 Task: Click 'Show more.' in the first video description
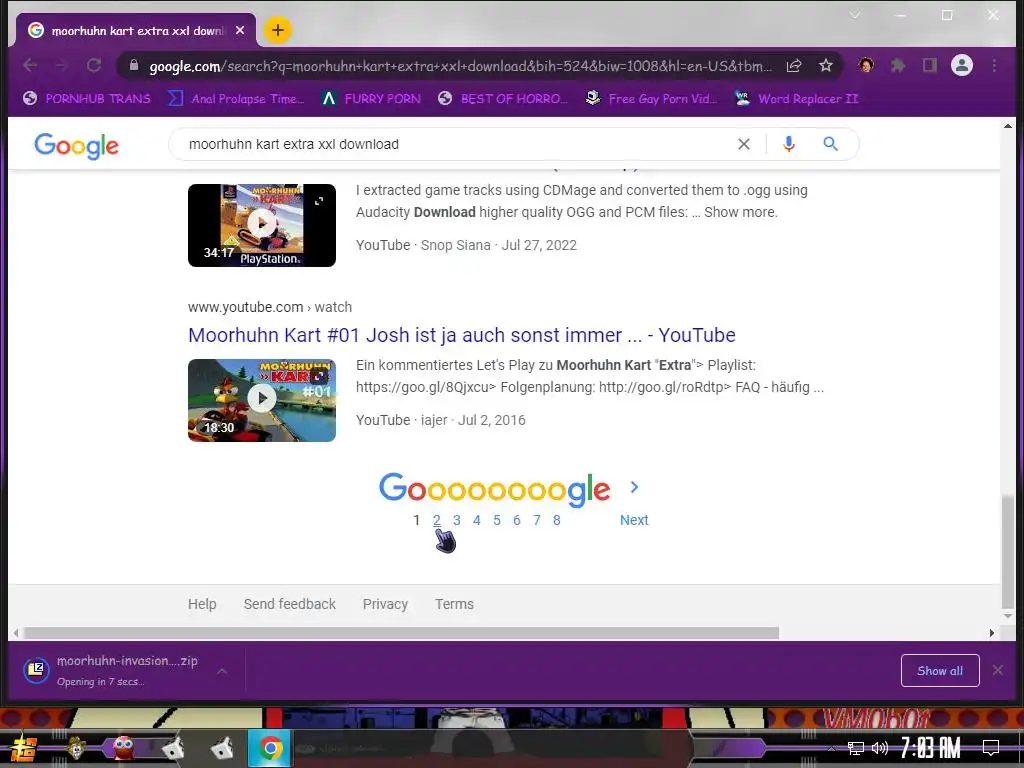click(x=741, y=212)
